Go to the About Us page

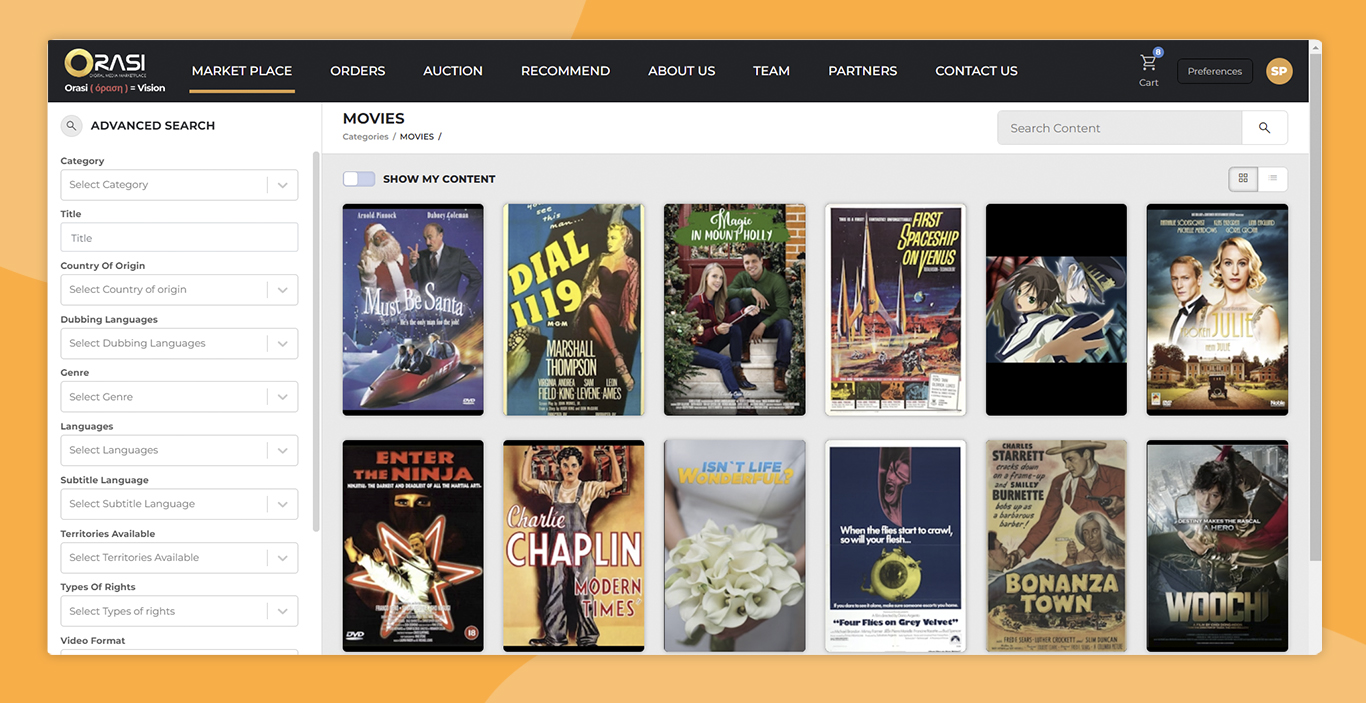[682, 71]
